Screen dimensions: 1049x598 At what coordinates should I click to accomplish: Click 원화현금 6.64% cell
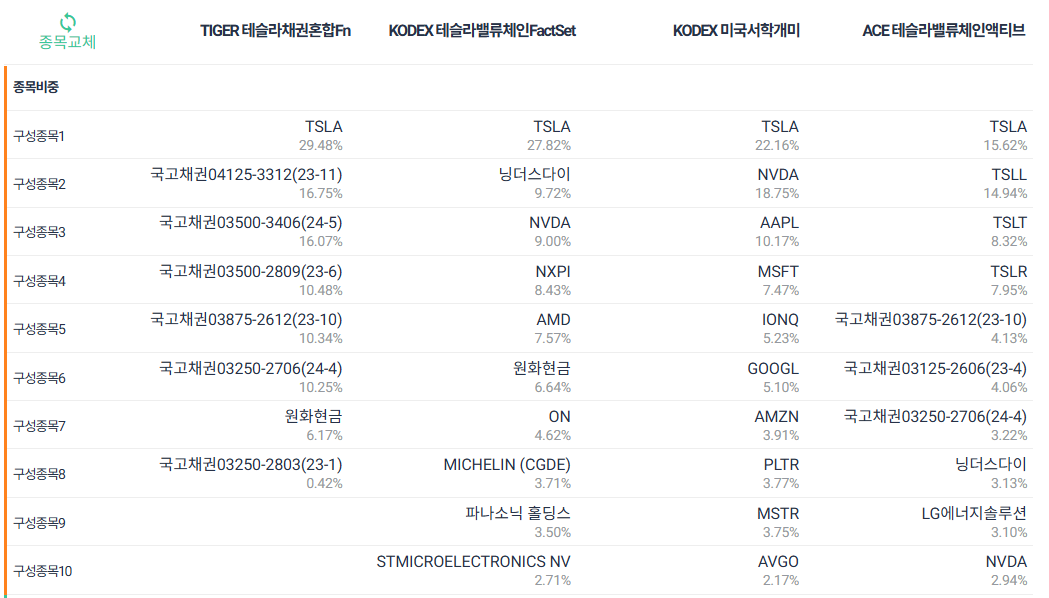[x=542, y=377]
